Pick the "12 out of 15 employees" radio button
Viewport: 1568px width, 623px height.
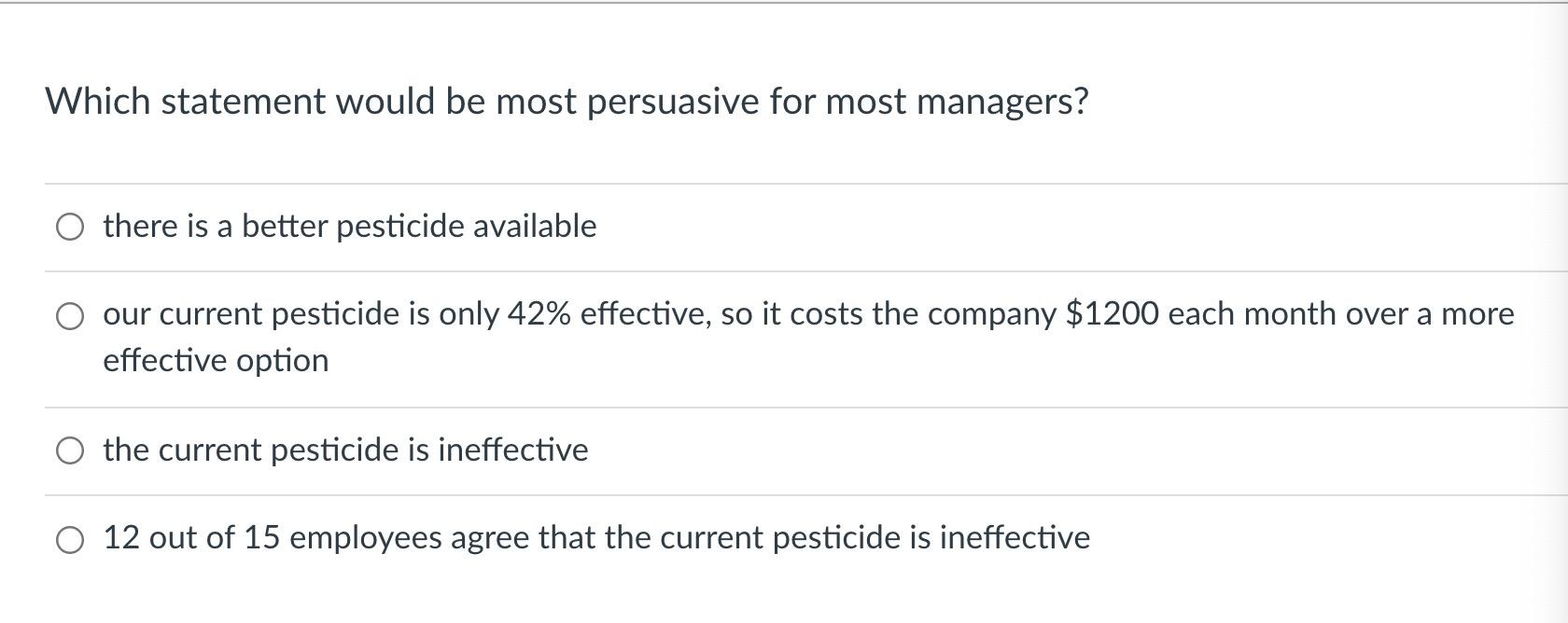click(70, 539)
